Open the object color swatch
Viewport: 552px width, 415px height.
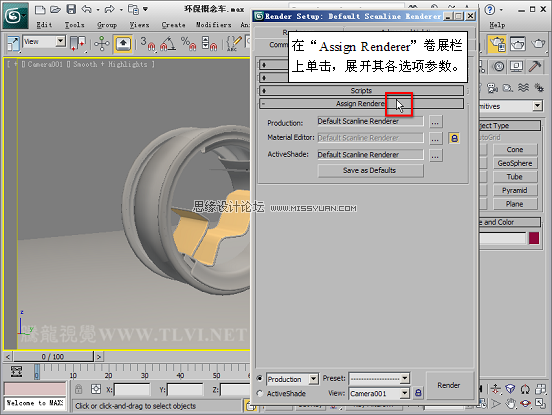[x=534, y=238]
